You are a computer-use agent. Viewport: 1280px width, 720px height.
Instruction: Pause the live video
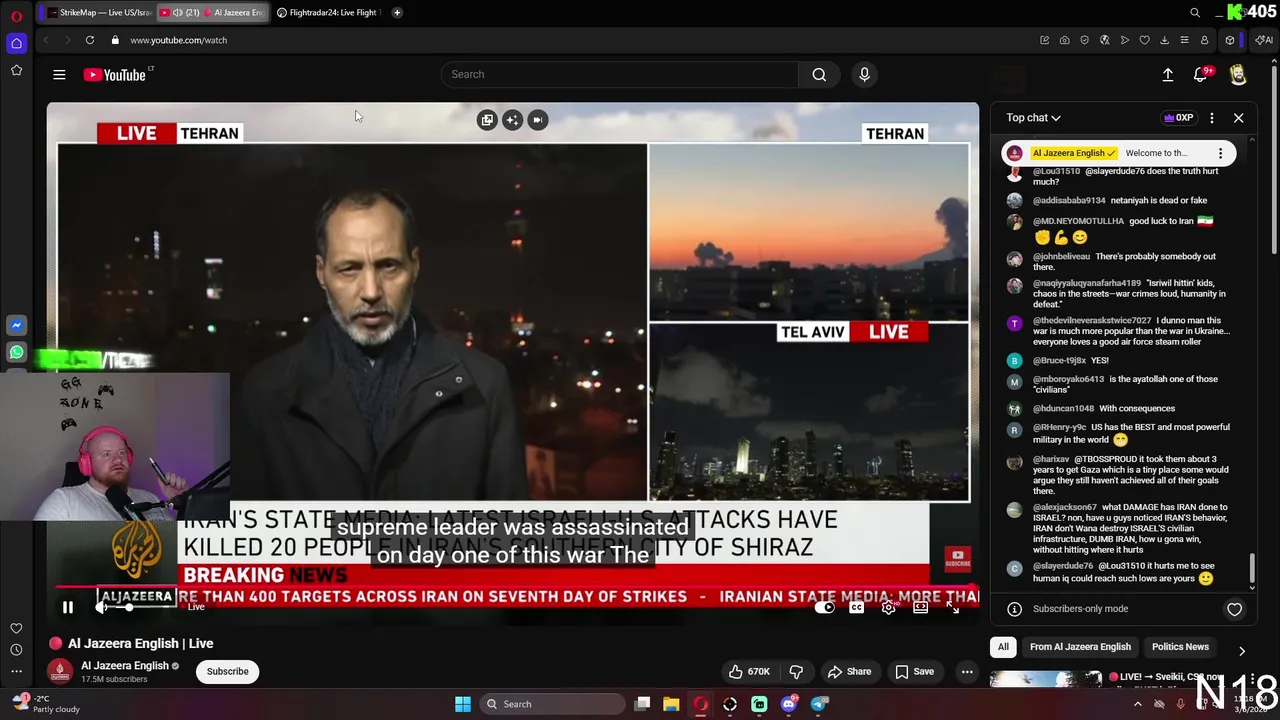68,607
